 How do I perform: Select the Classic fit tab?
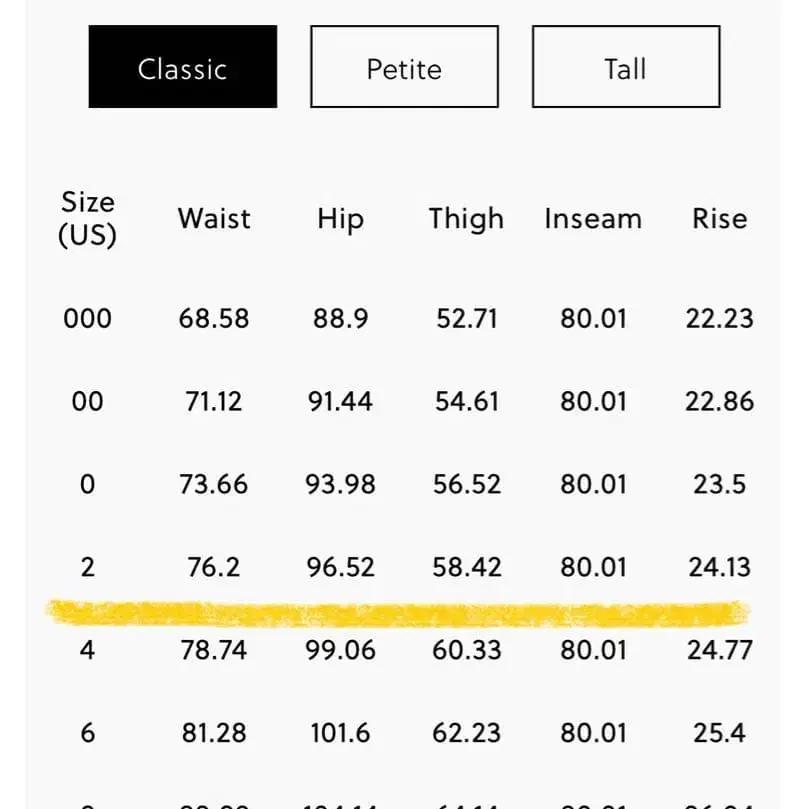pyautogui.click(x=183, y=68)
